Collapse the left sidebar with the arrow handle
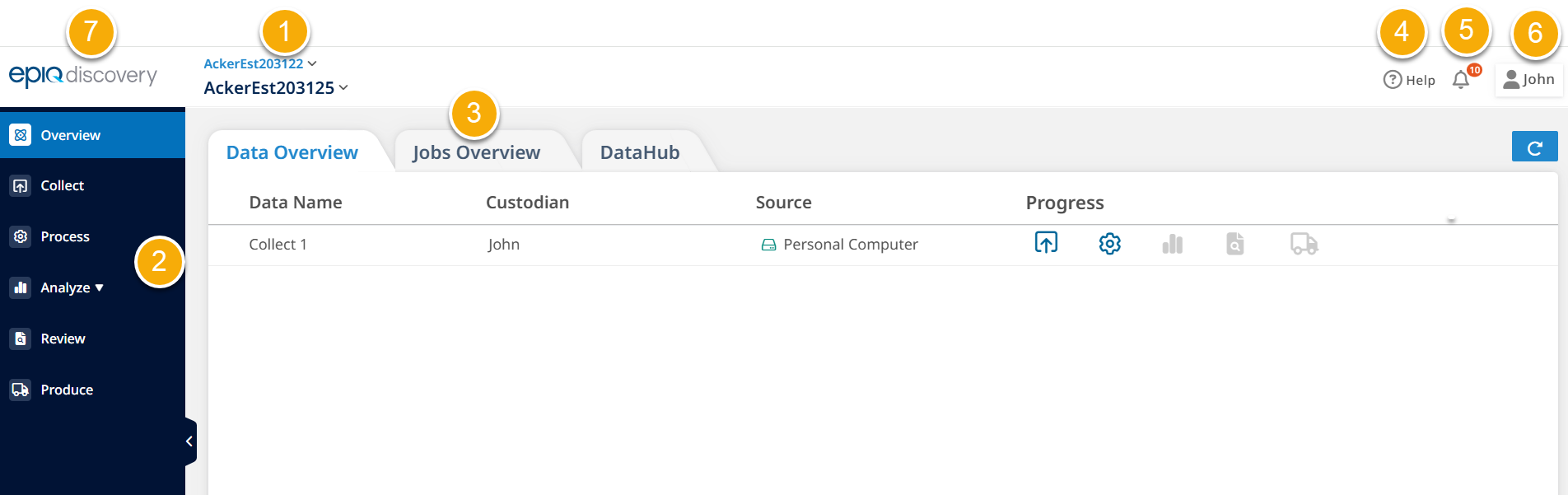This screenshot has height=495, width=1568. (x=189, y=441)
